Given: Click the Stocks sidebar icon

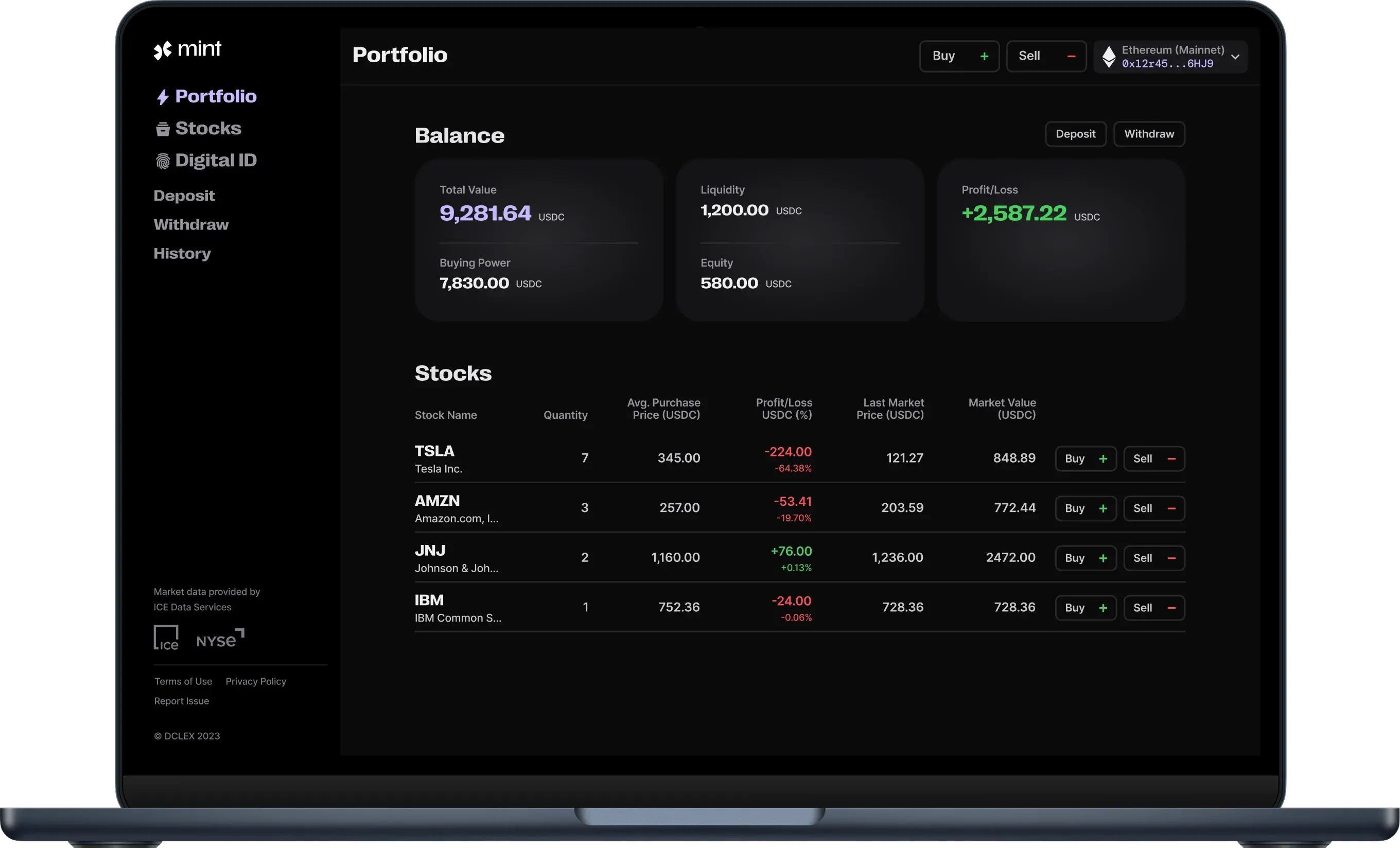Looking at the screenshot, I should tap(163, 129).
